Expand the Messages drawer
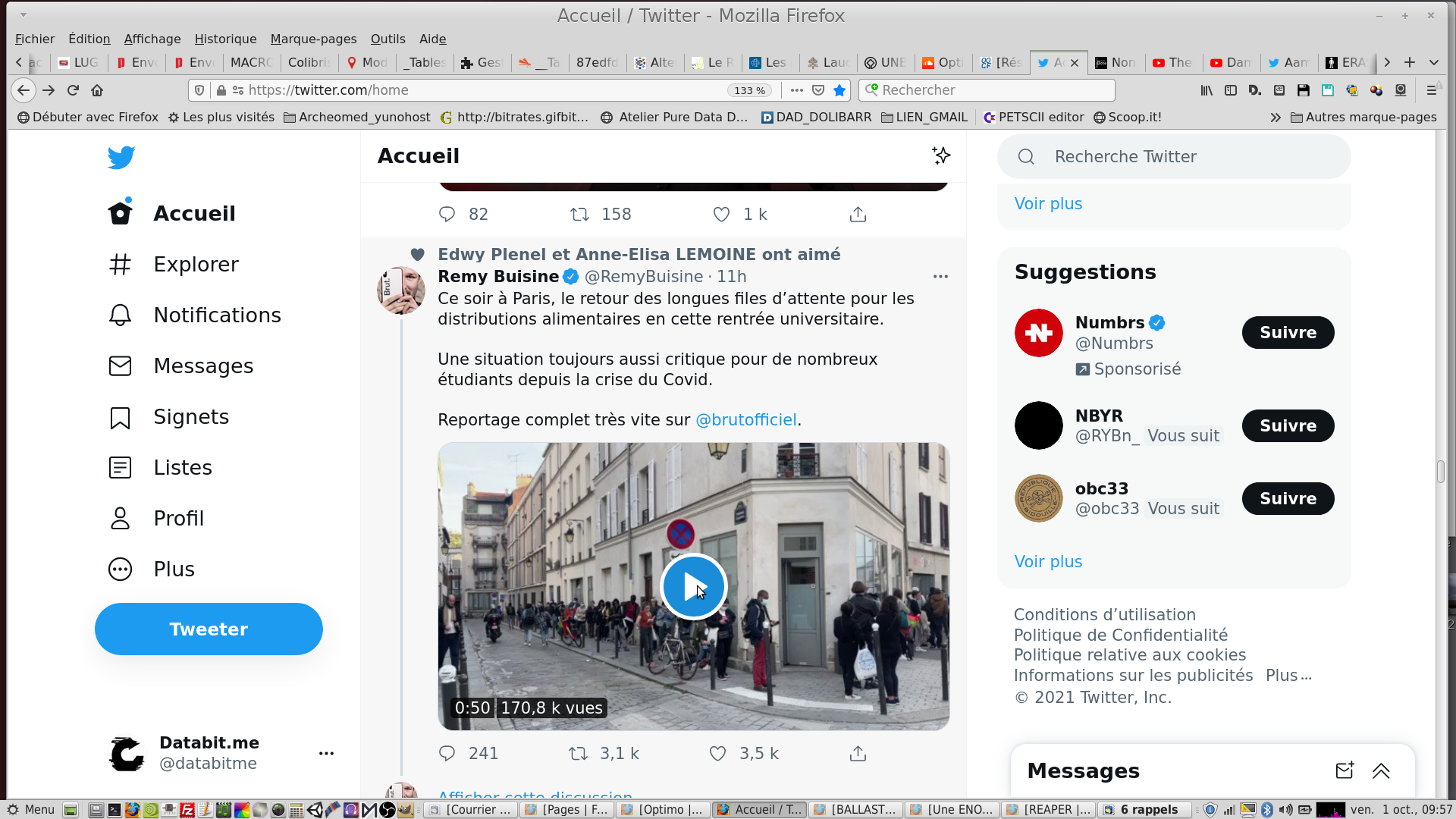Viewport: 1456px width, 819px height. 1381,770
